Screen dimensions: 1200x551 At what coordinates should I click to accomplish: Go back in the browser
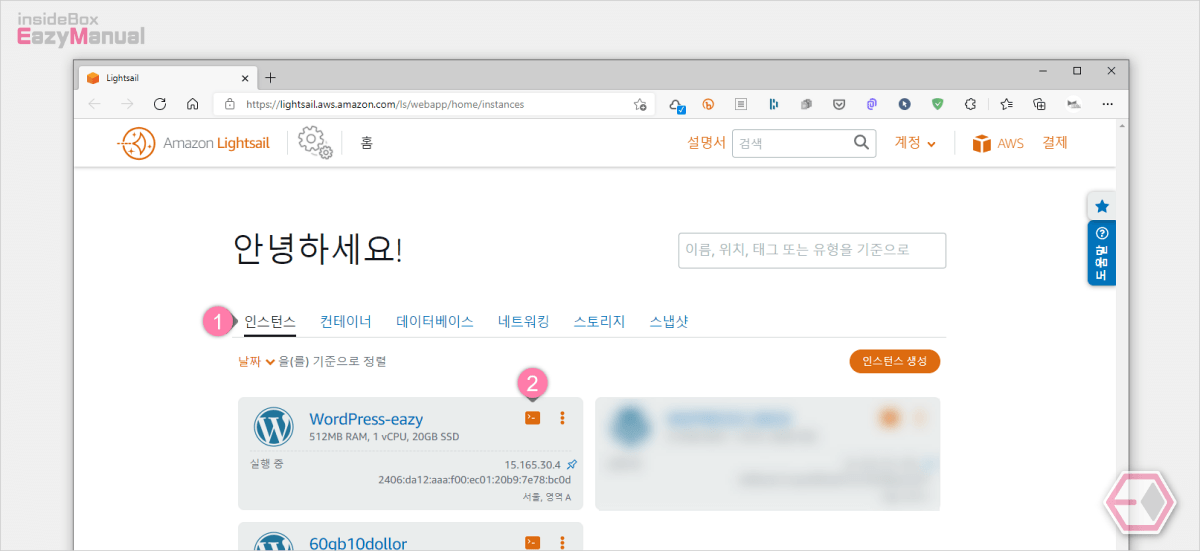point(94,104)
